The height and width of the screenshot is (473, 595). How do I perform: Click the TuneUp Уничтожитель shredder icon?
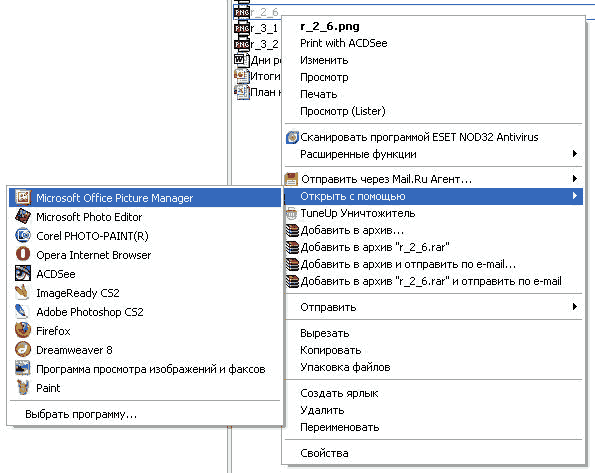coord(291,213)
